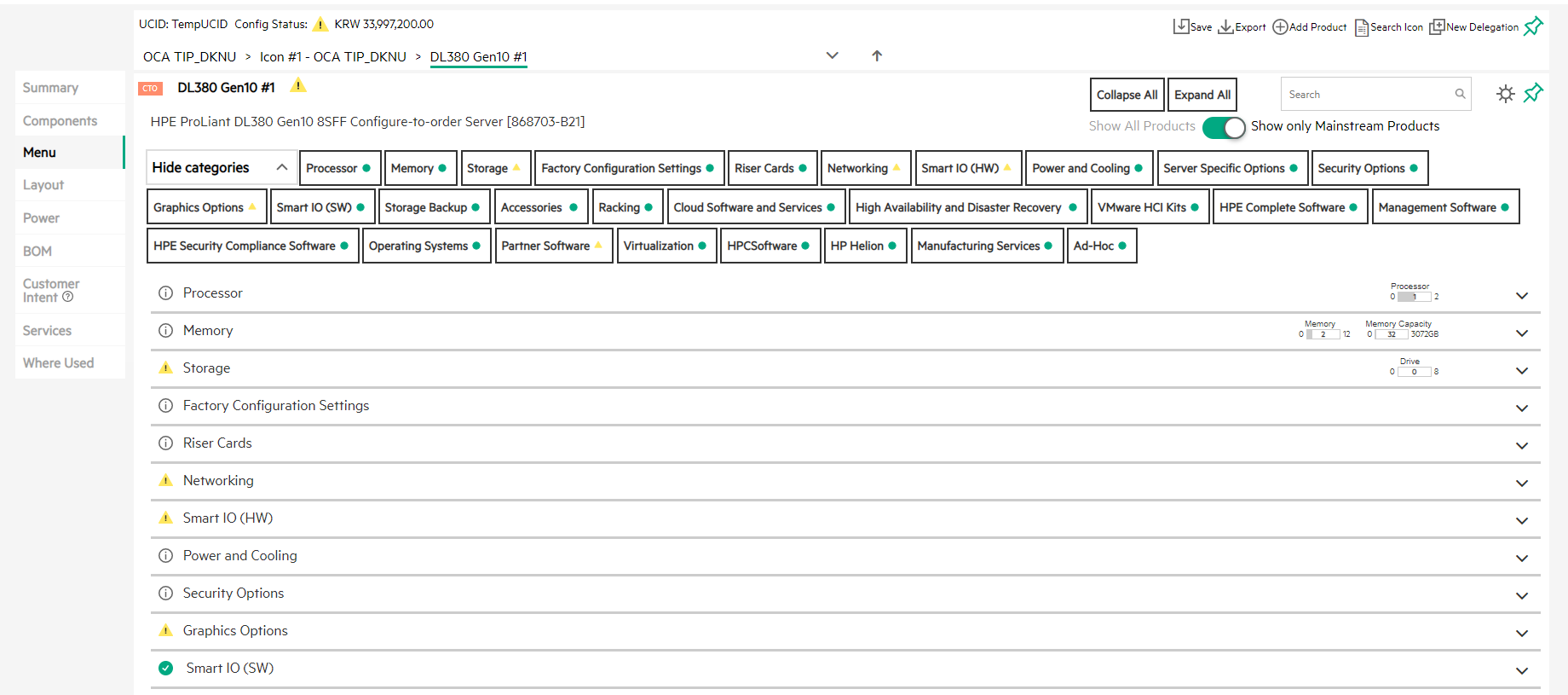1568x695 pixels.
Task: Click warning icon on Smart IO (HW) row
Action: [x=166, y=518]
